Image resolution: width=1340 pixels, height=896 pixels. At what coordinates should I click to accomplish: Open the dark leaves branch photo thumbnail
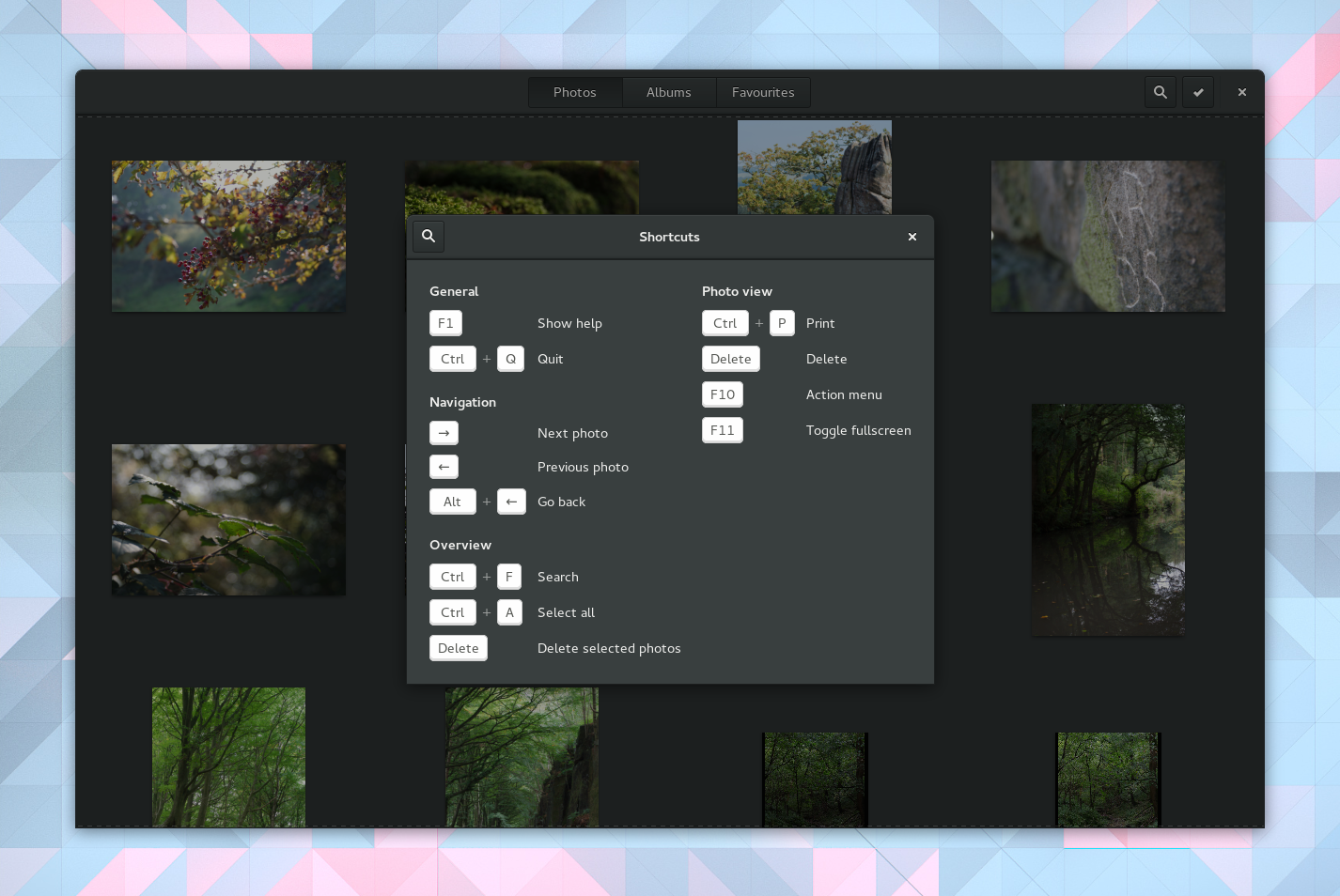(x=228, y=519)
